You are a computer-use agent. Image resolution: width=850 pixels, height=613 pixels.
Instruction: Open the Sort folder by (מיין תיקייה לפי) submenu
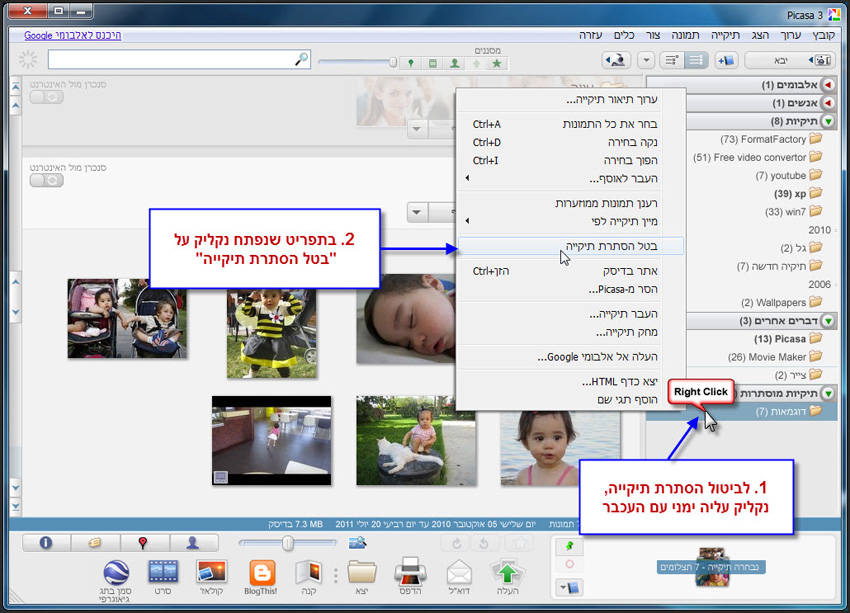click(571, 221)
